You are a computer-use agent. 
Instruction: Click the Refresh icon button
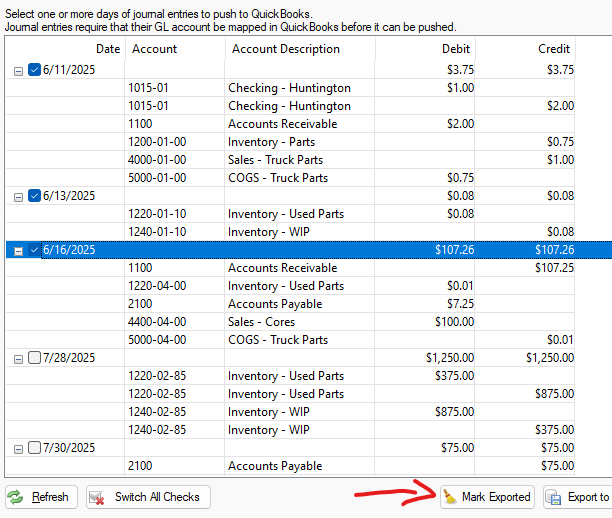[x=17, y=497]
